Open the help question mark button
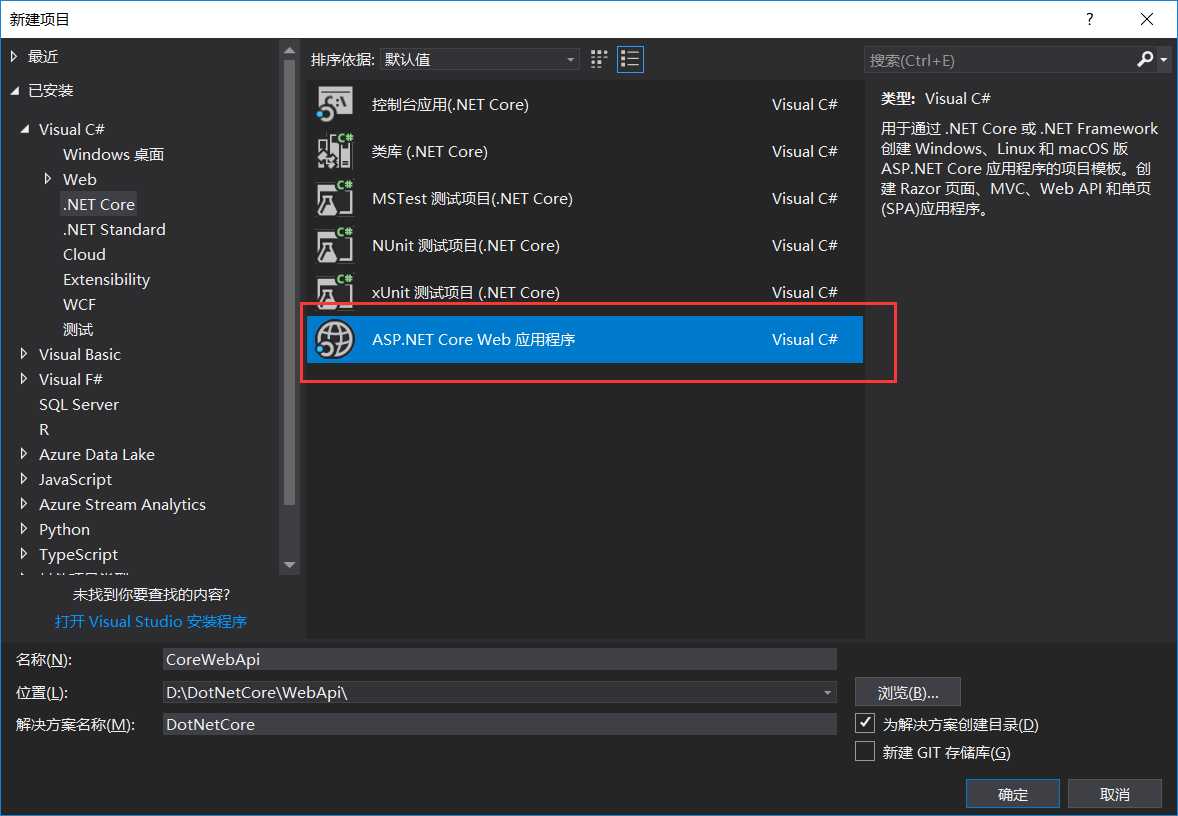This screenshot has height=816, width=1178. tap(1089, 19)
